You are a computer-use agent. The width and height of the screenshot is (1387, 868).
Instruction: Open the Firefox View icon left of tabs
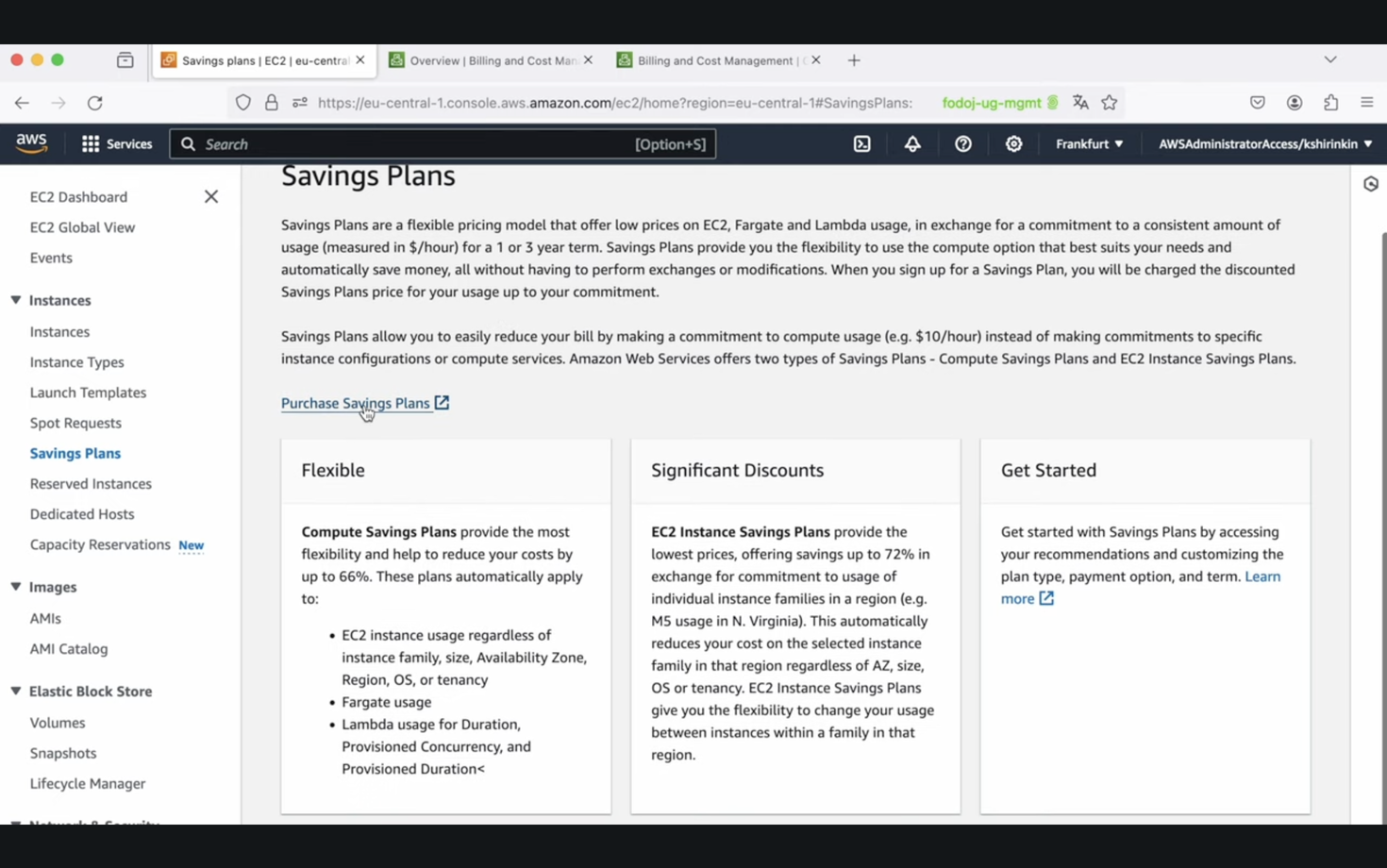(x=125, y=60)
